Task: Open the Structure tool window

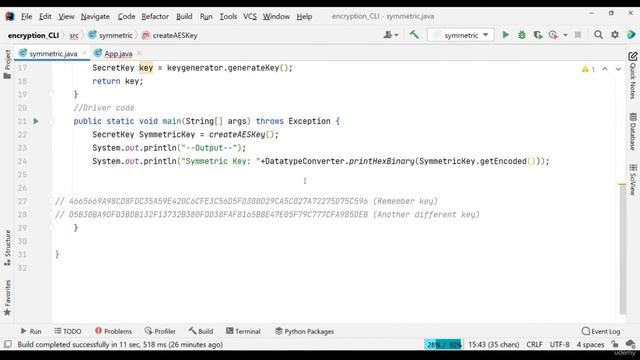Action: (7, 248)
